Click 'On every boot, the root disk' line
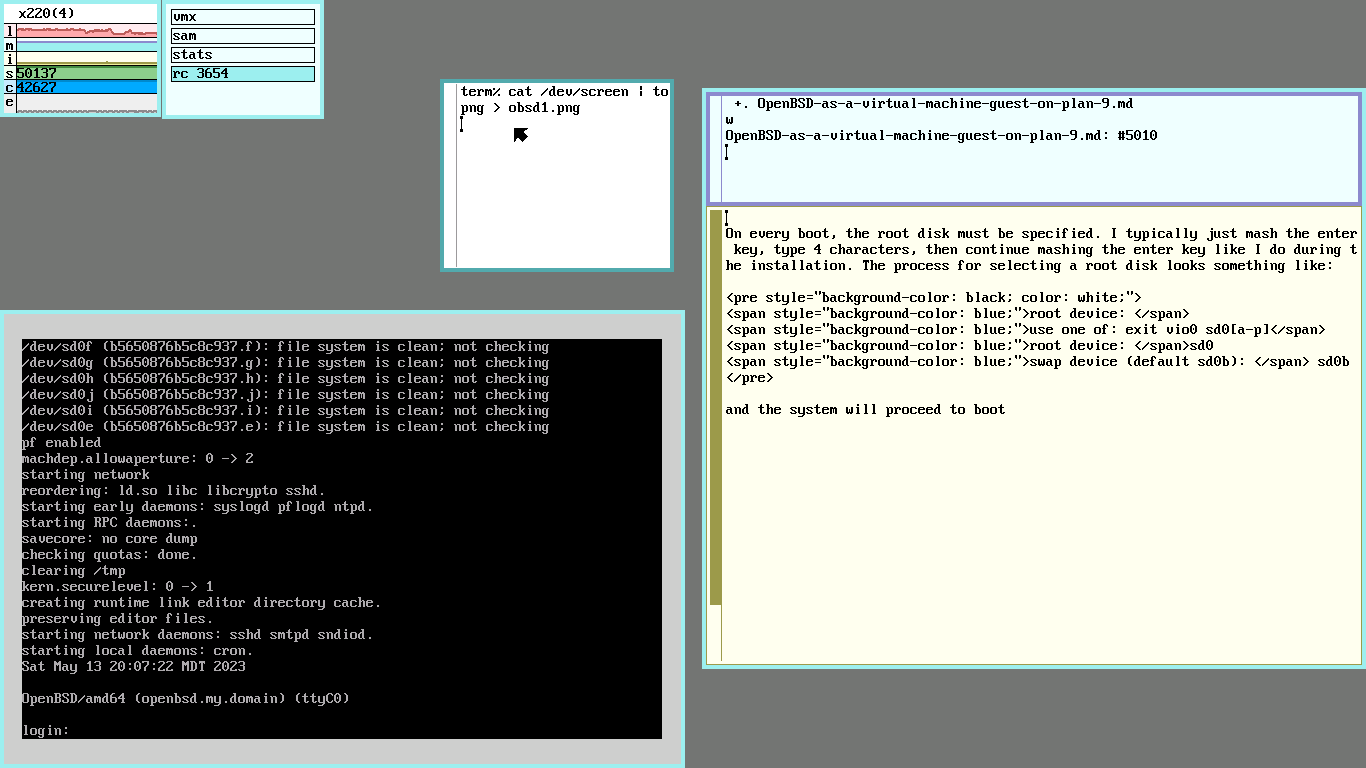The width and height of the screenshot is (1366, 768). [1041, 234]
